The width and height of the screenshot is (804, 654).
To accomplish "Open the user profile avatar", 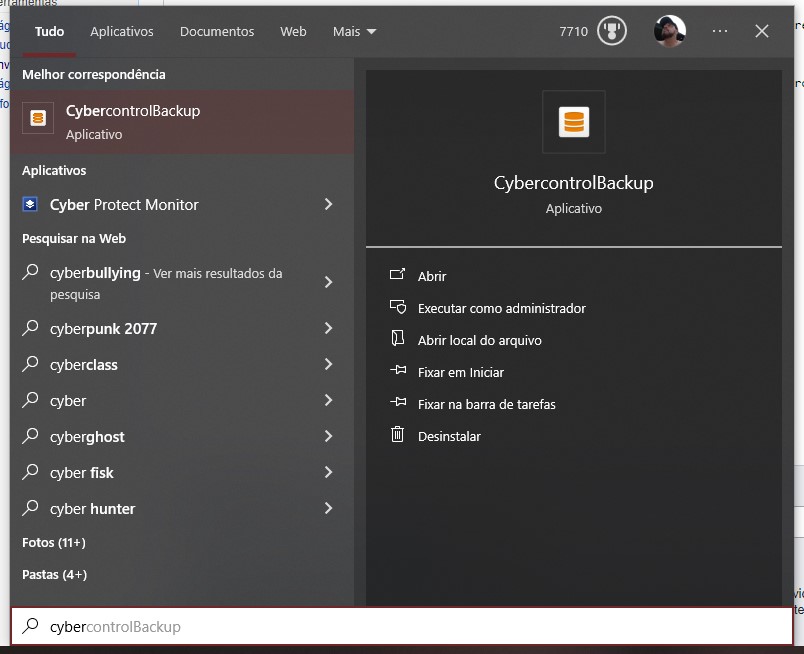I will [x=669, y=31].
